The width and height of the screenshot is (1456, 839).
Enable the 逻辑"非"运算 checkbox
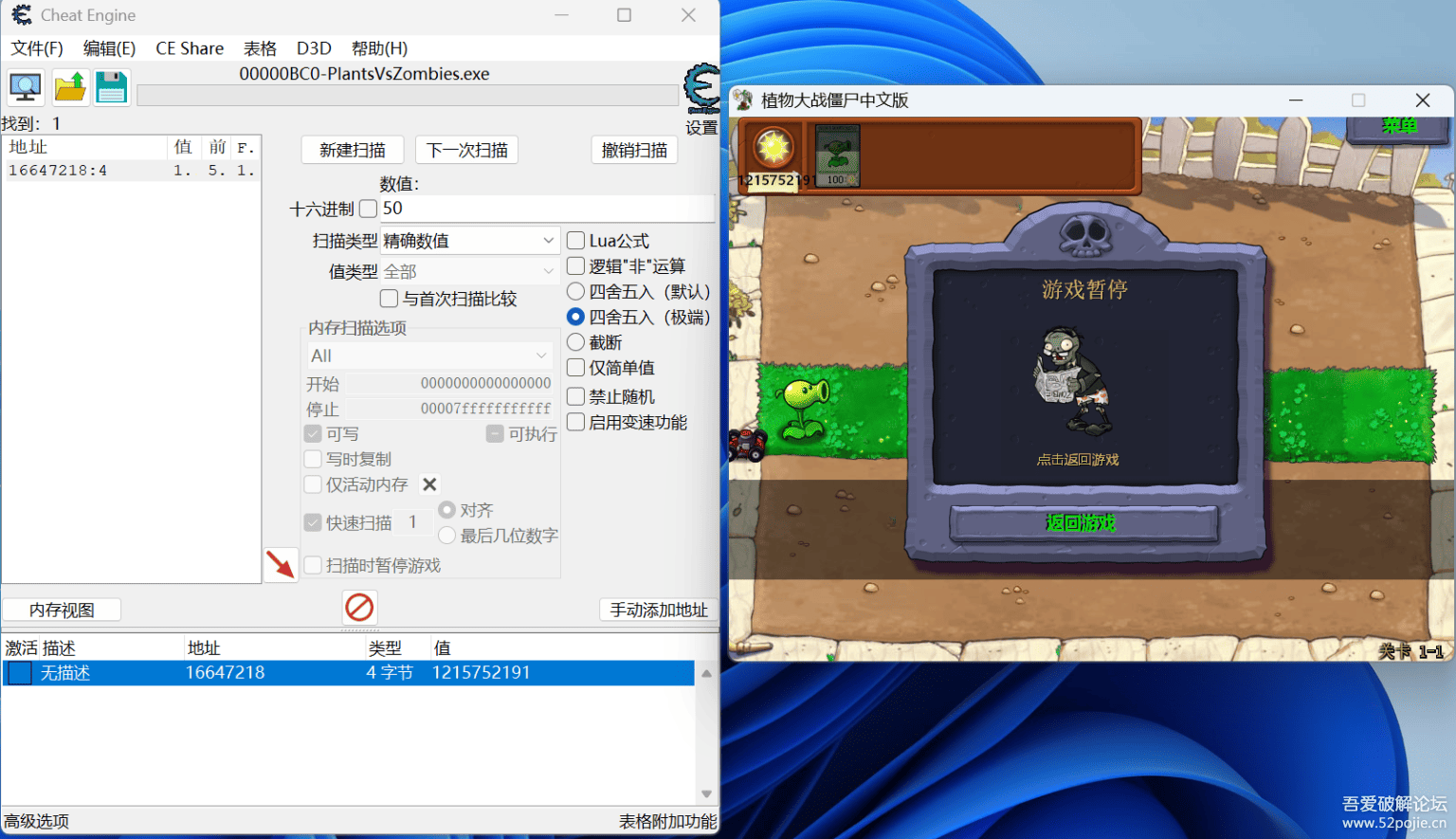click(575, 266)
